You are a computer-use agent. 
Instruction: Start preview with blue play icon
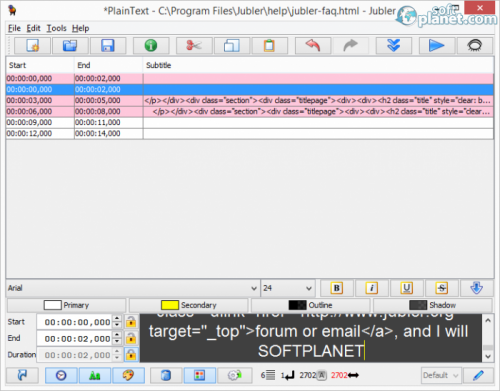point(436,45)
